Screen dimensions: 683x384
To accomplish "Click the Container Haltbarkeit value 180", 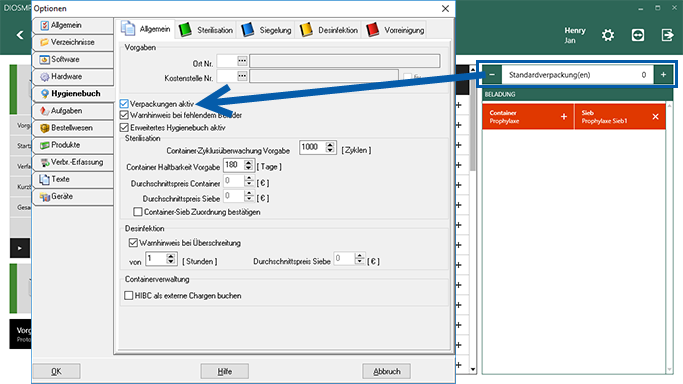I will point(233,165).
